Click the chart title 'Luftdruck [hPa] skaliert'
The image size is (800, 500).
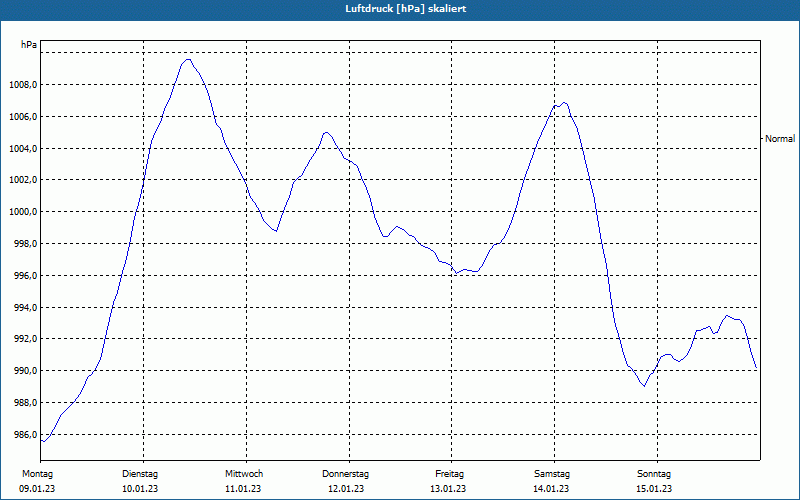[x=406, y=9]
